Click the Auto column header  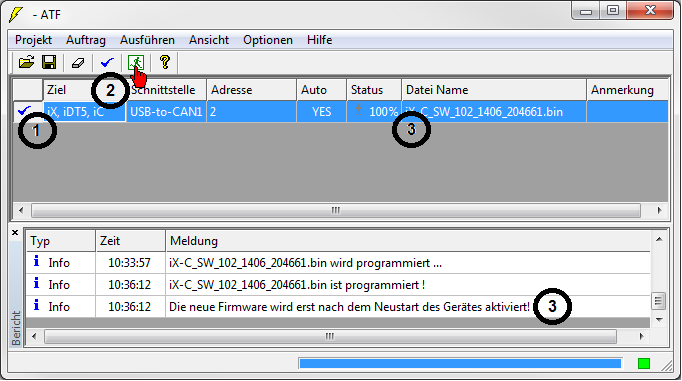pyautogui.click(x=321, y=90)
